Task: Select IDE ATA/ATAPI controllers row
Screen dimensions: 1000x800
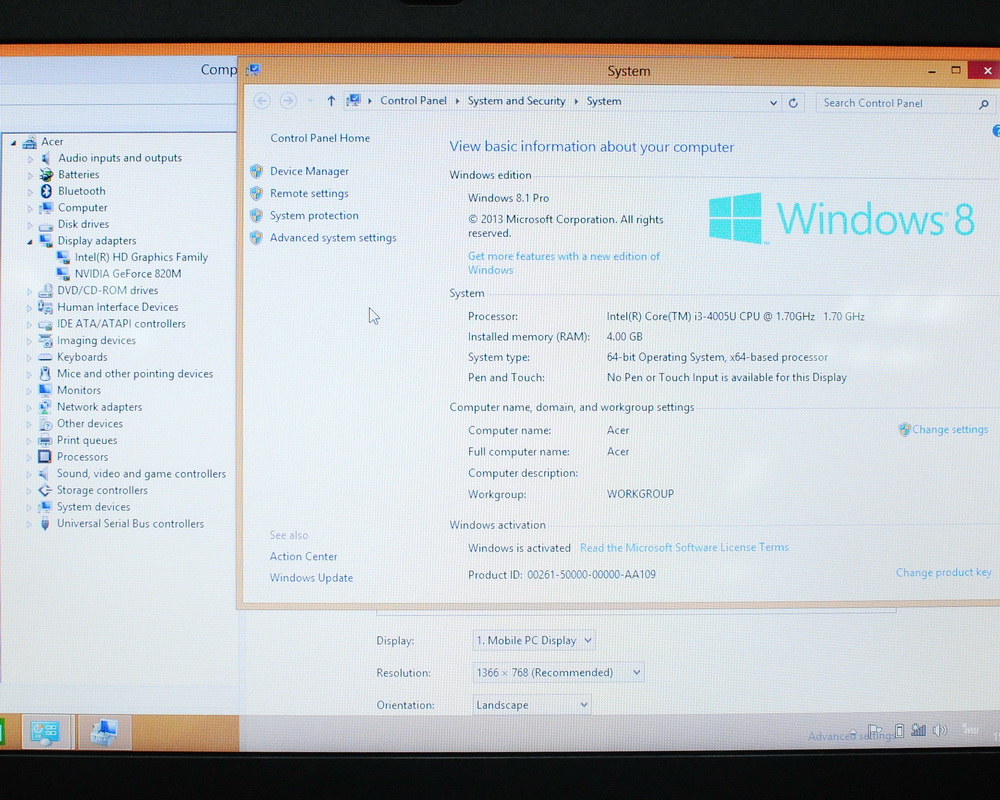Action: [121, 324]
